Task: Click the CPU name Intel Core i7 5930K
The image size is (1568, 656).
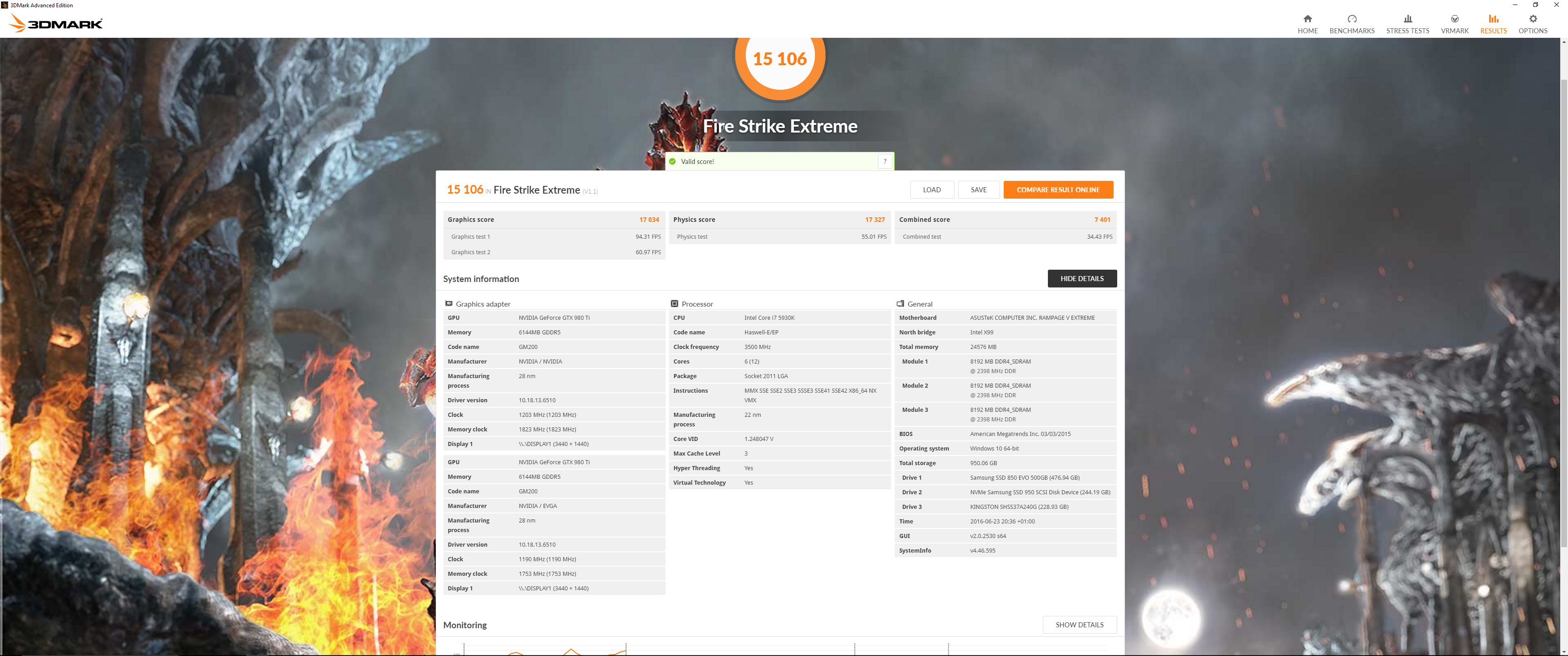Action: click(769, 318)
